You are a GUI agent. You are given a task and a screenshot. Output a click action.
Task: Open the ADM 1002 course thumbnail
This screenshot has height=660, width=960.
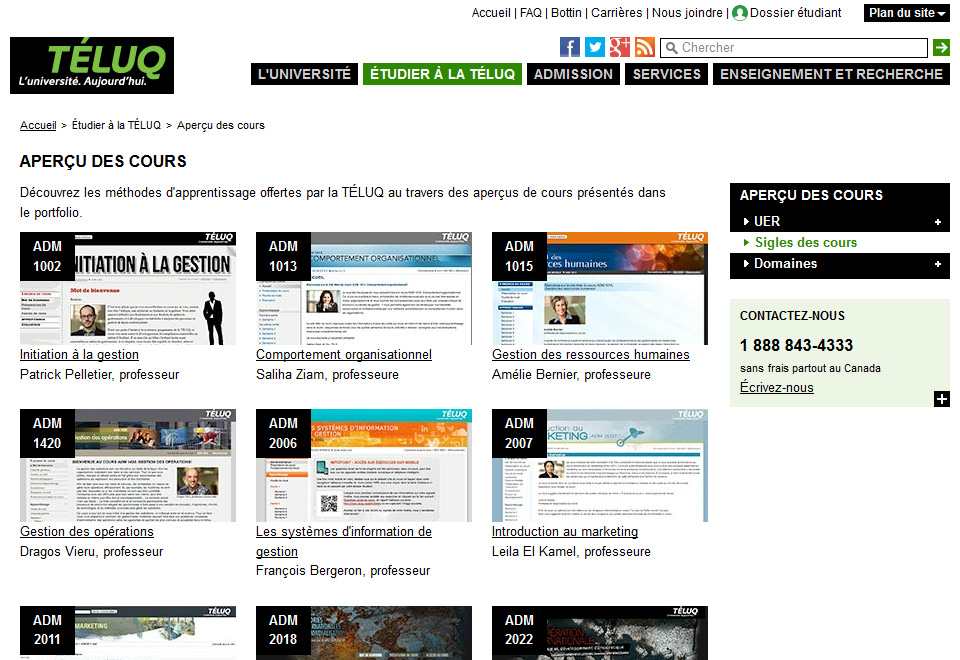(127, 288)
